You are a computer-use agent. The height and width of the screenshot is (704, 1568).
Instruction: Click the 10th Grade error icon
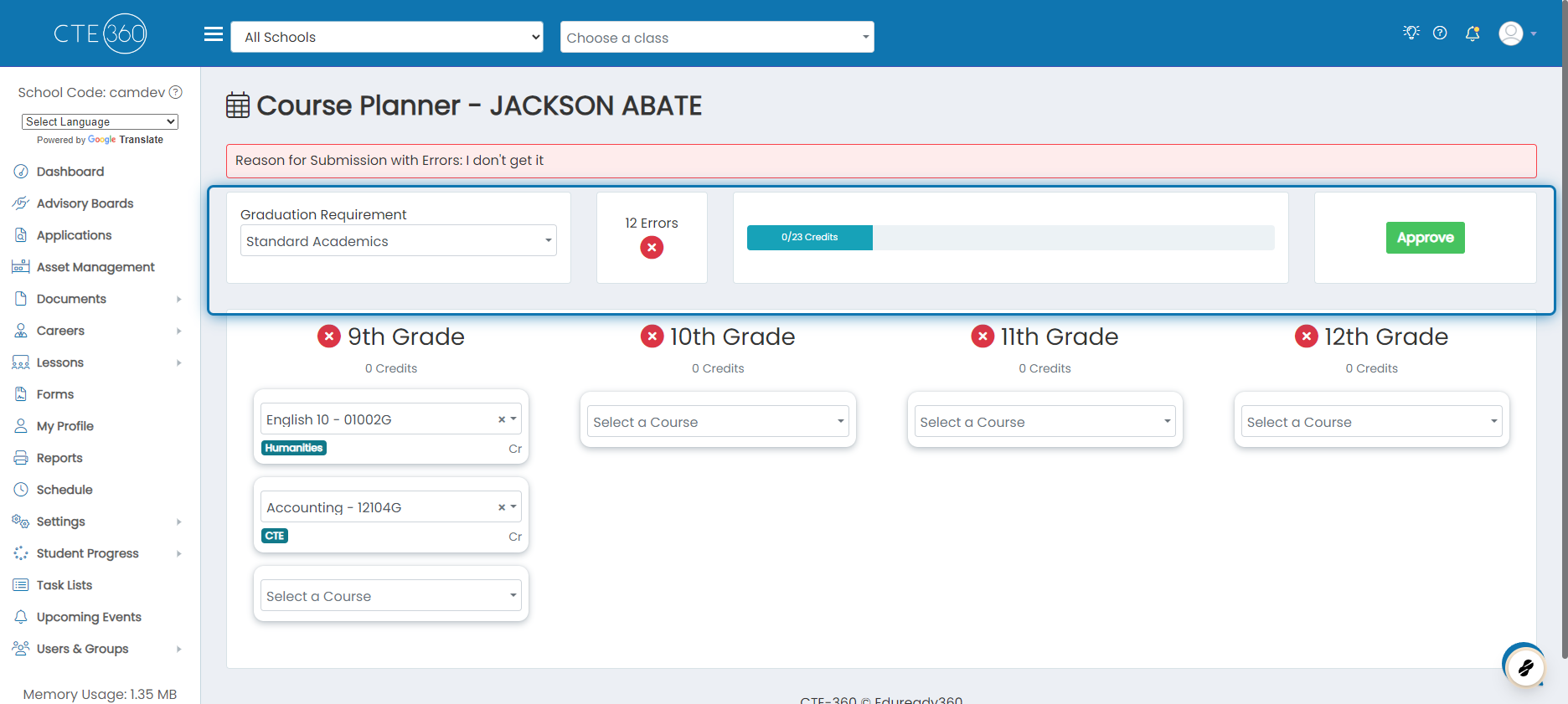(652, 337)
